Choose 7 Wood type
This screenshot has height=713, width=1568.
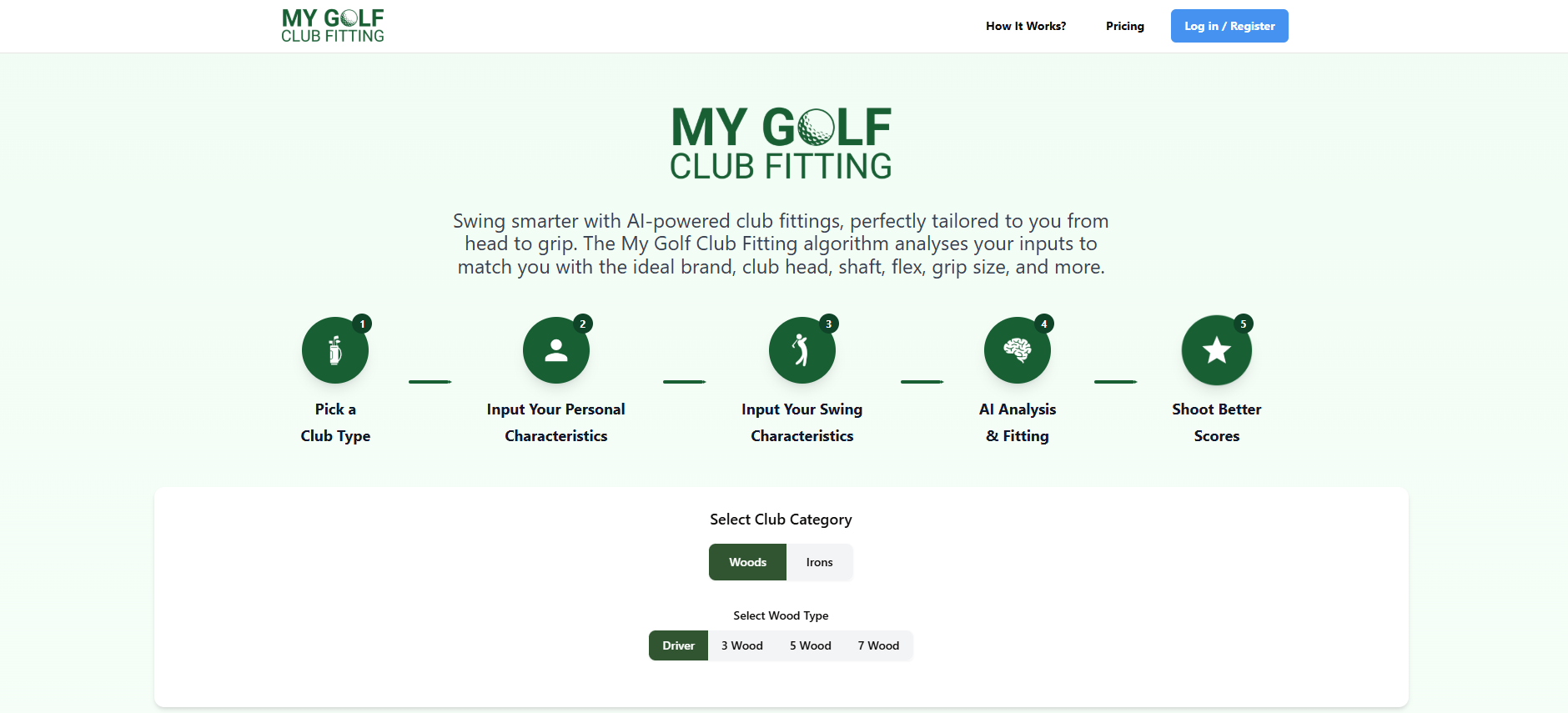(878, 645)
